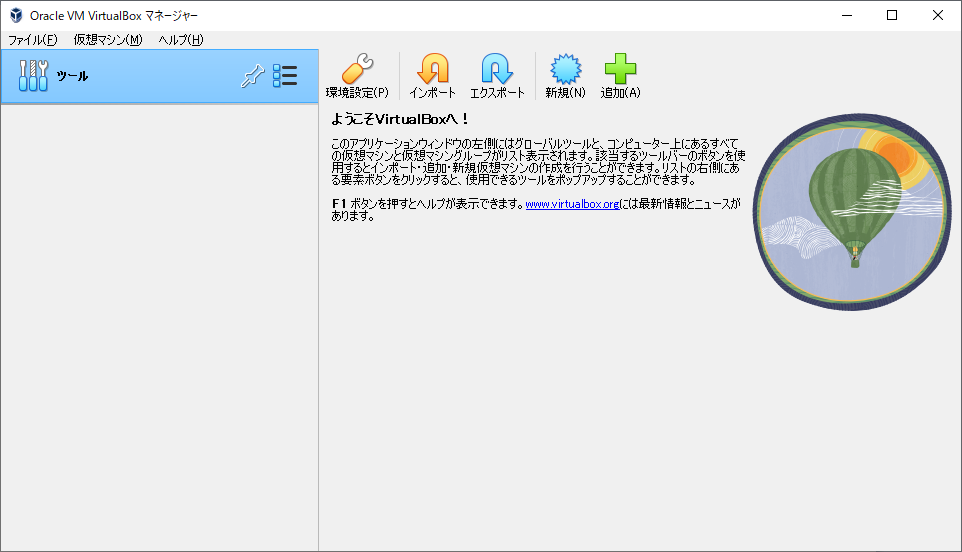Create a new VM with 新規(N) icon
This screenshot has height=552, width=962.
pos(565,76)
